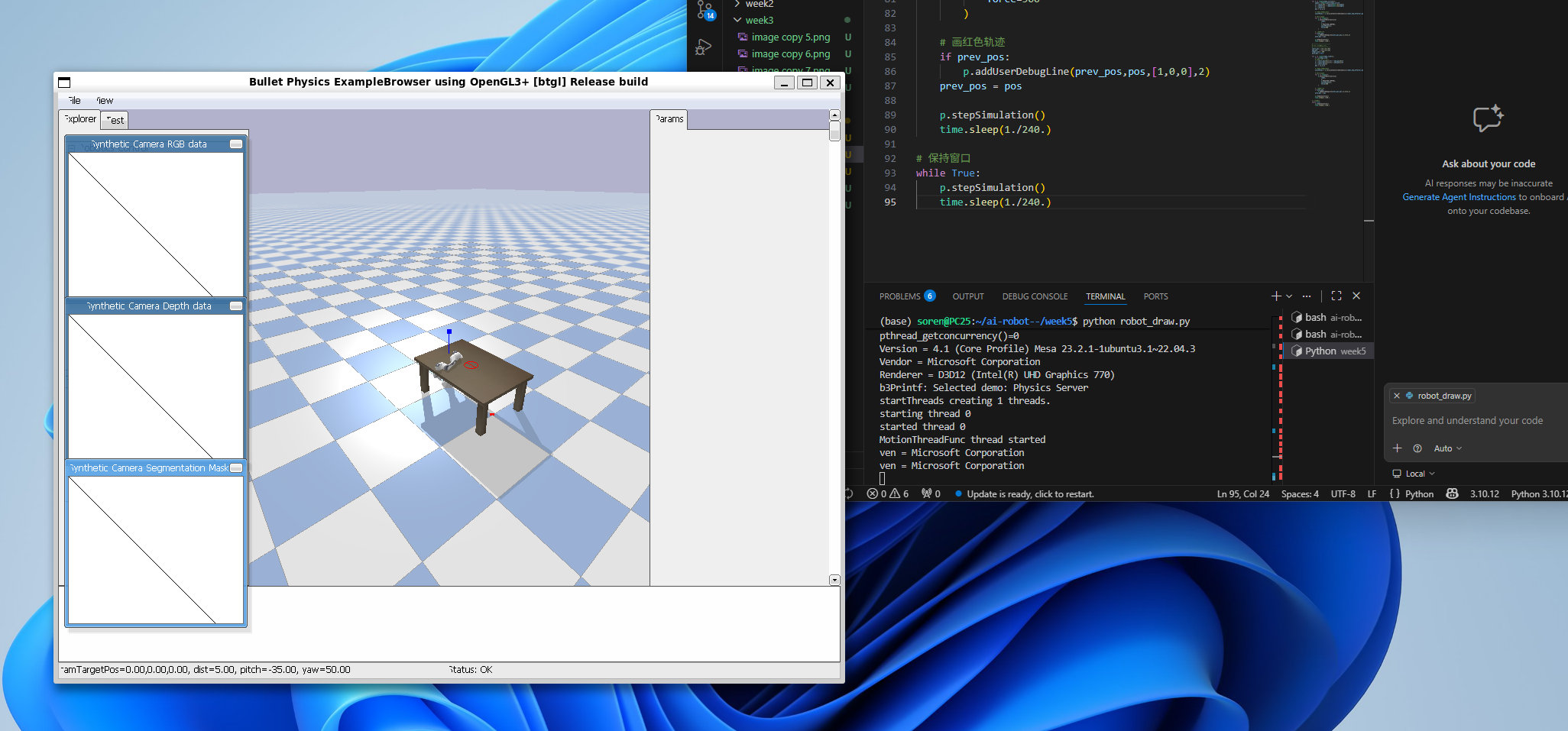Open the Source Control icon with badge 14
Image resolution: width=1568 pixels, height=731 pixels.
(705, 10)
